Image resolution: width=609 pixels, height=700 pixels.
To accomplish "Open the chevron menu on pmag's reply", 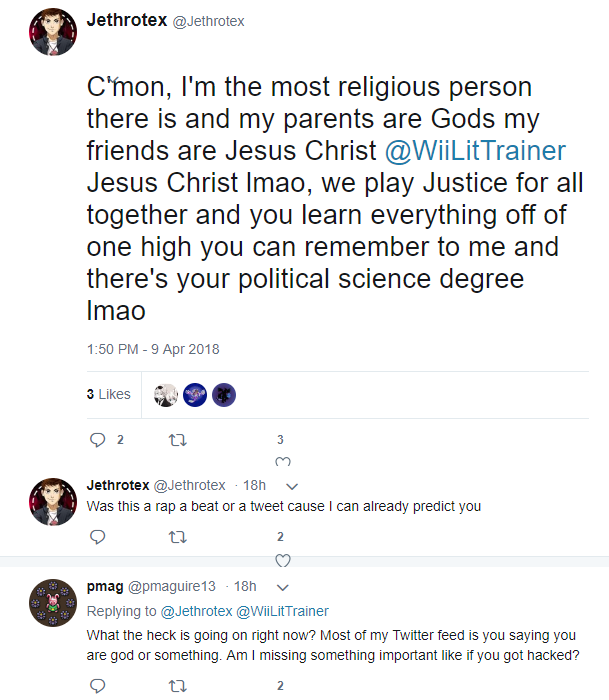I will [283, 587].
